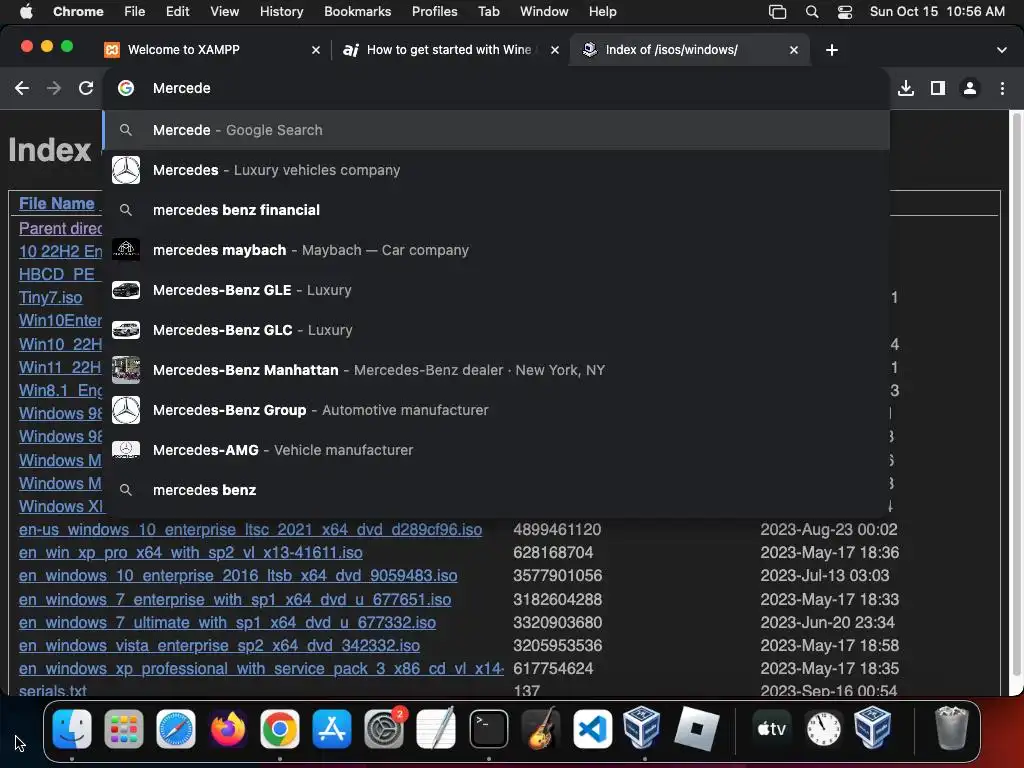
Task: Open the App Store from the Dock
Action: 332,729
